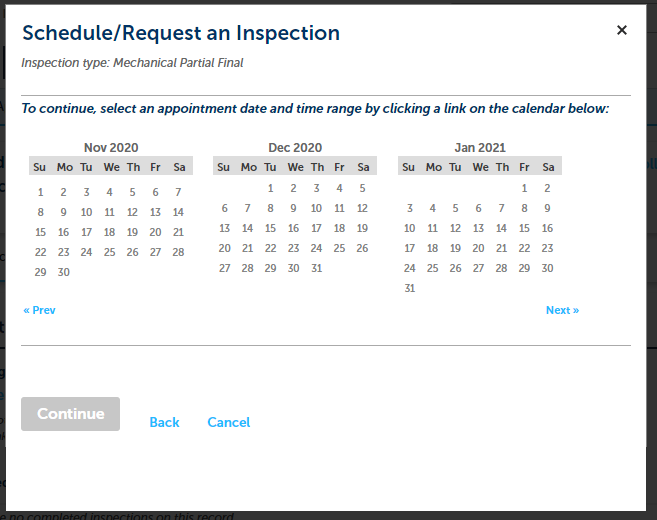Select January 13 on the calendar
Viewport: 657px width, 520px height.
478,228
